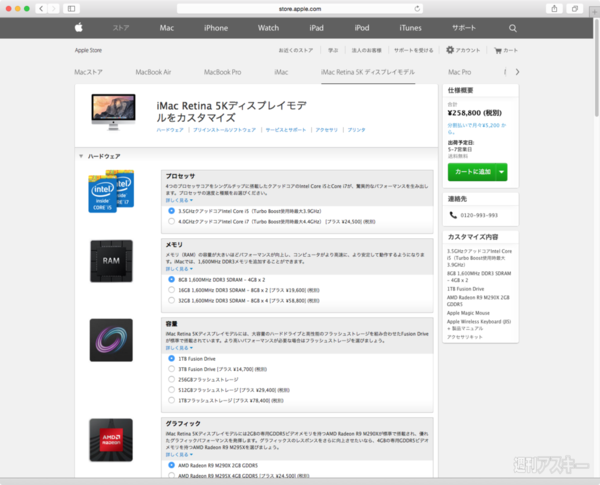The height and width of the screenshot is (485, 600).
Task: Switch to Mac Pro tab
Action: [x=460, y=72]
